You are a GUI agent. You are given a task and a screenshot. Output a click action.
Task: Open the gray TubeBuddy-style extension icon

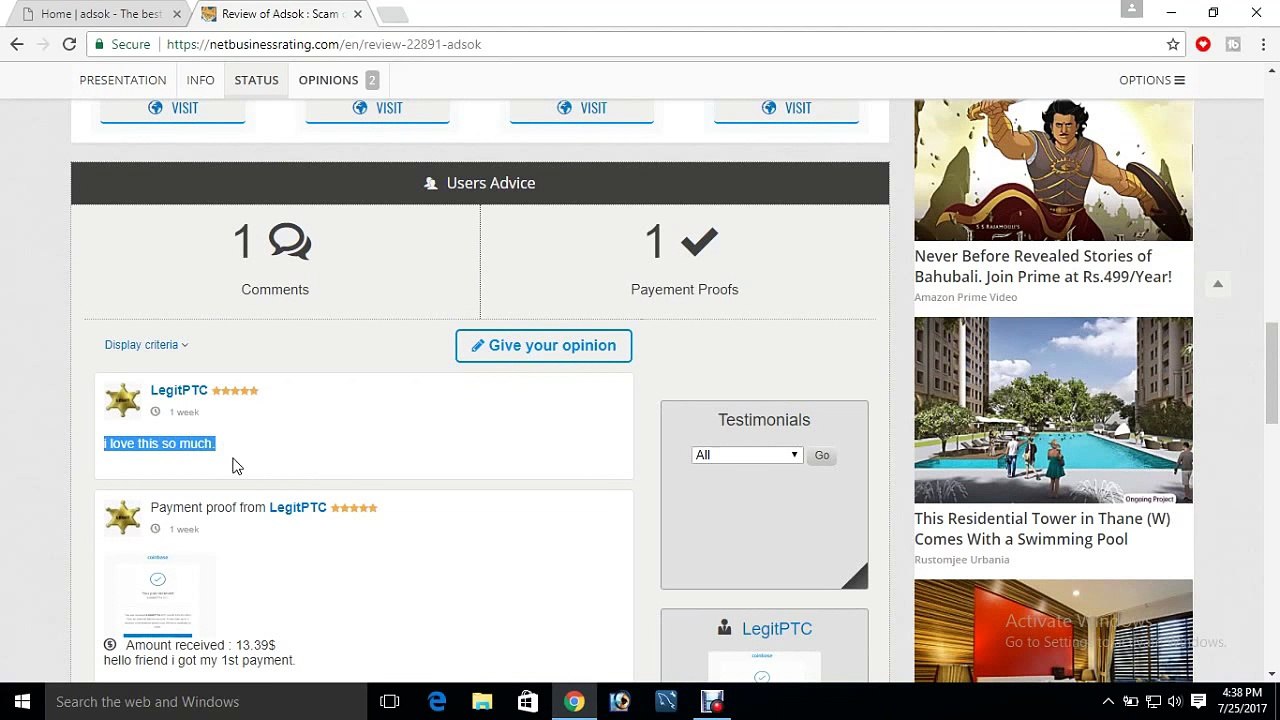pos(1233,44)
